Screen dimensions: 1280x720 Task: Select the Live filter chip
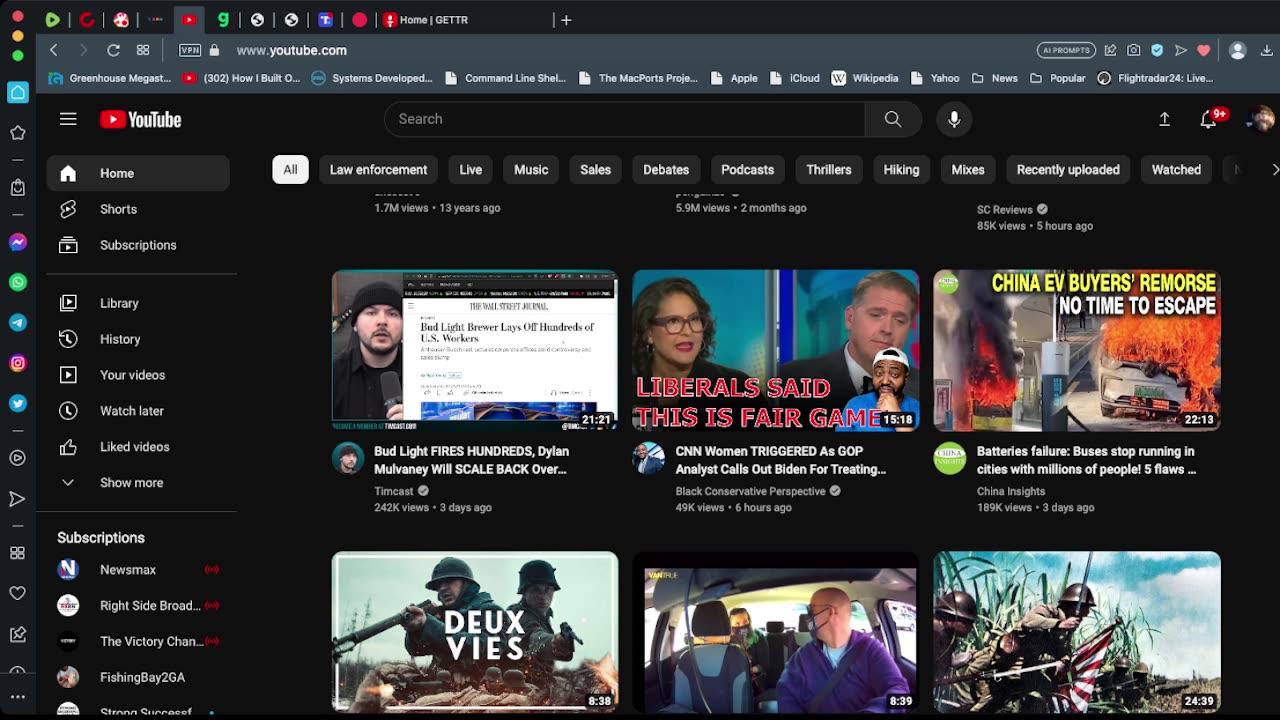[x=471, y=170]
